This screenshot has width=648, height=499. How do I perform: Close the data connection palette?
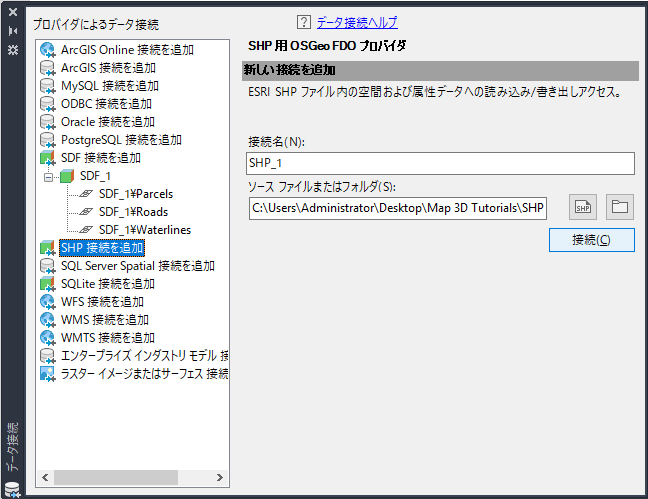[13, 12]
